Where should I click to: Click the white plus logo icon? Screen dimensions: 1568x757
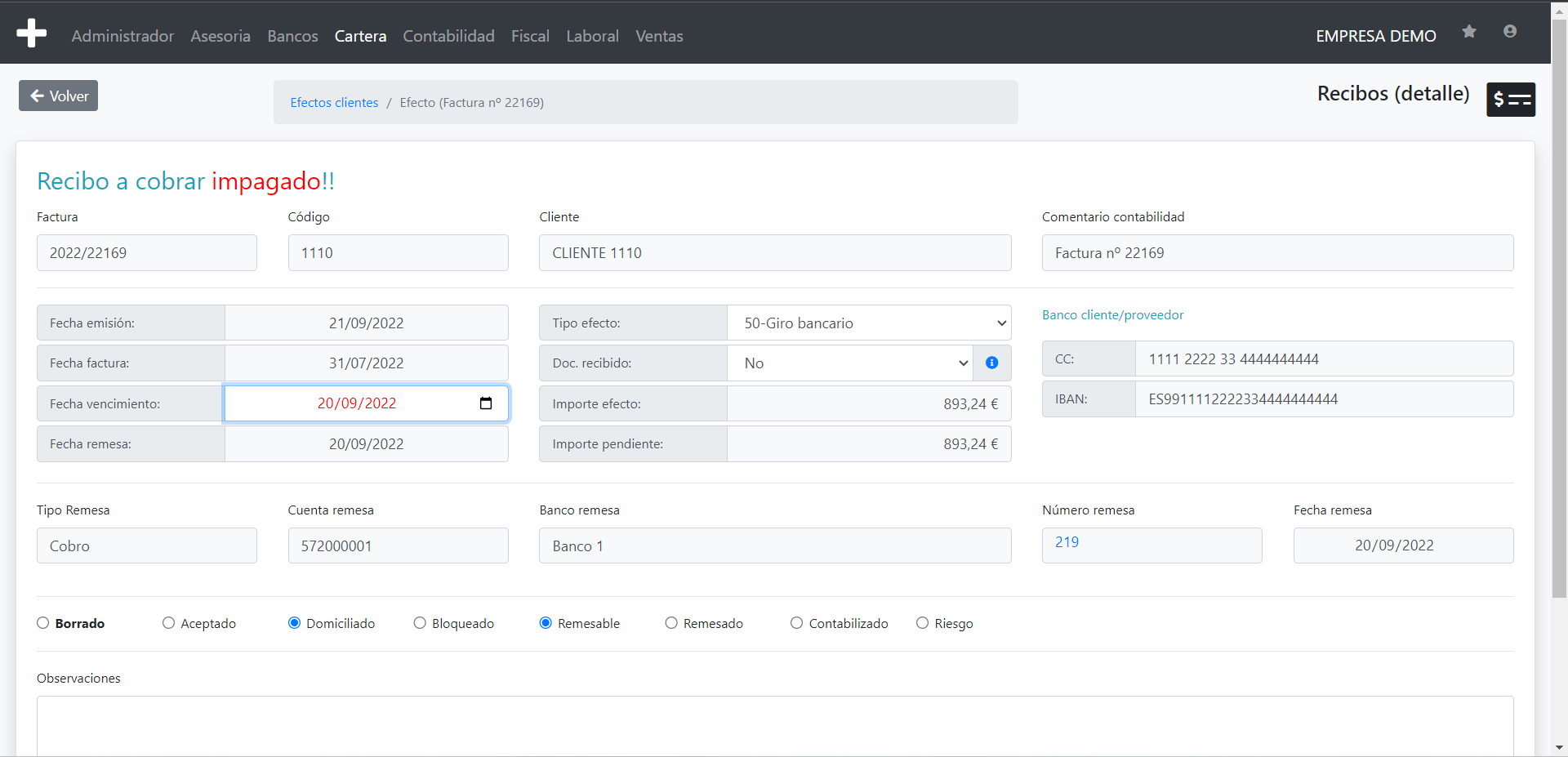coord(31,33)
